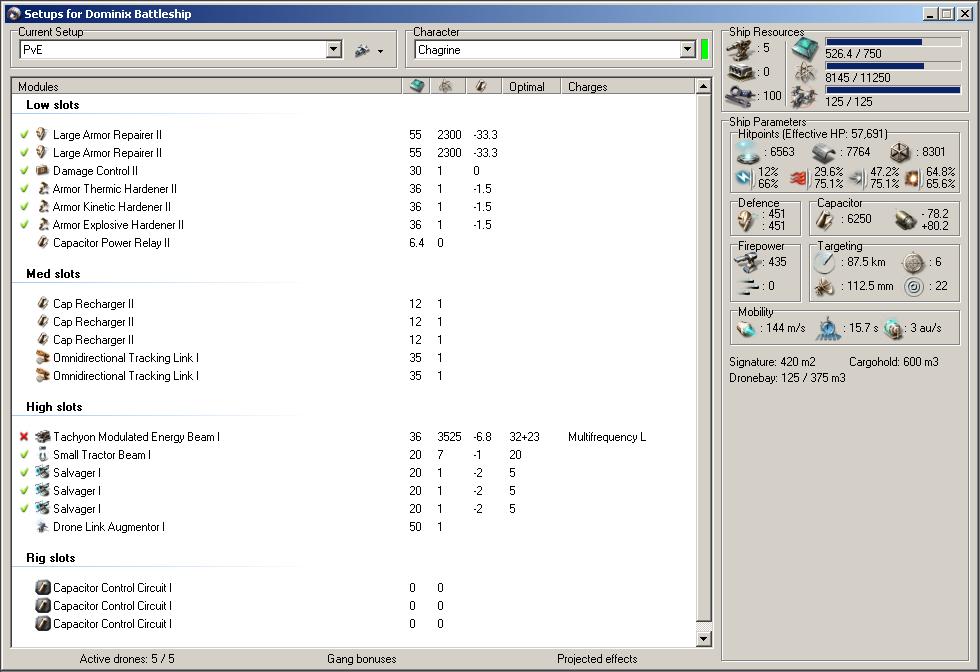Click the drone bandwidth icon beside 125 / 125

805,96
